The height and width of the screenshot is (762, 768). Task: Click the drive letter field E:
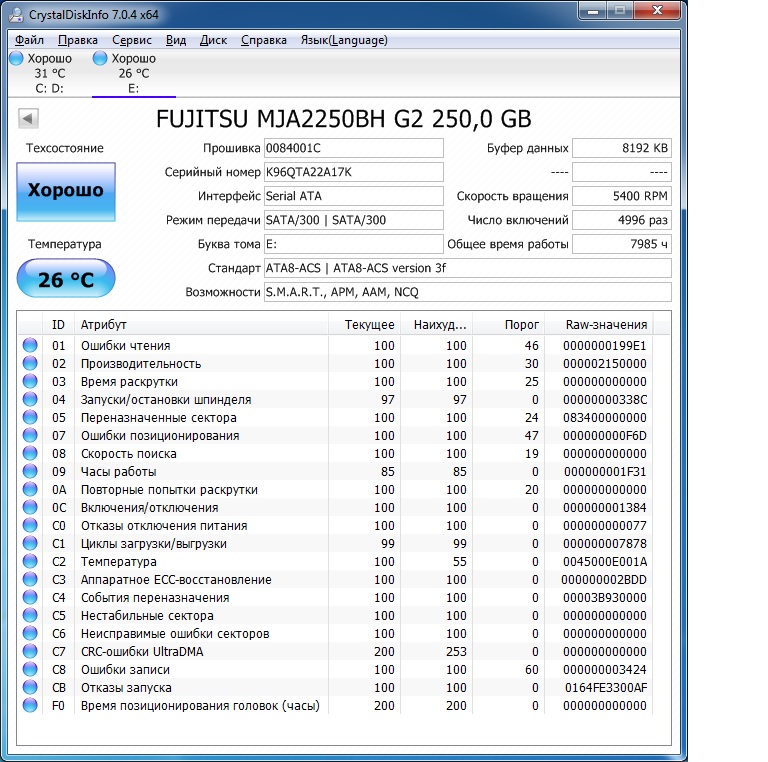354,244
